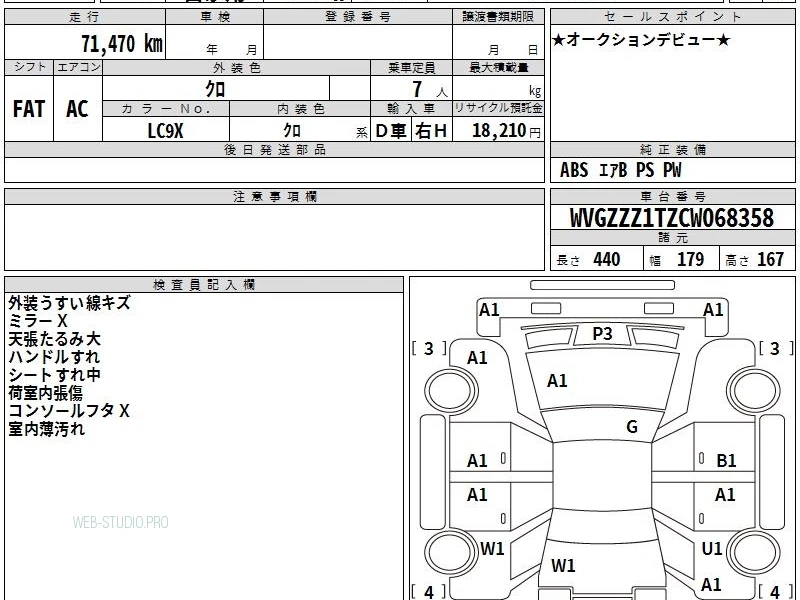800x600 pixels.
Task: Select the 外装色 header
Action: point(237,67)
